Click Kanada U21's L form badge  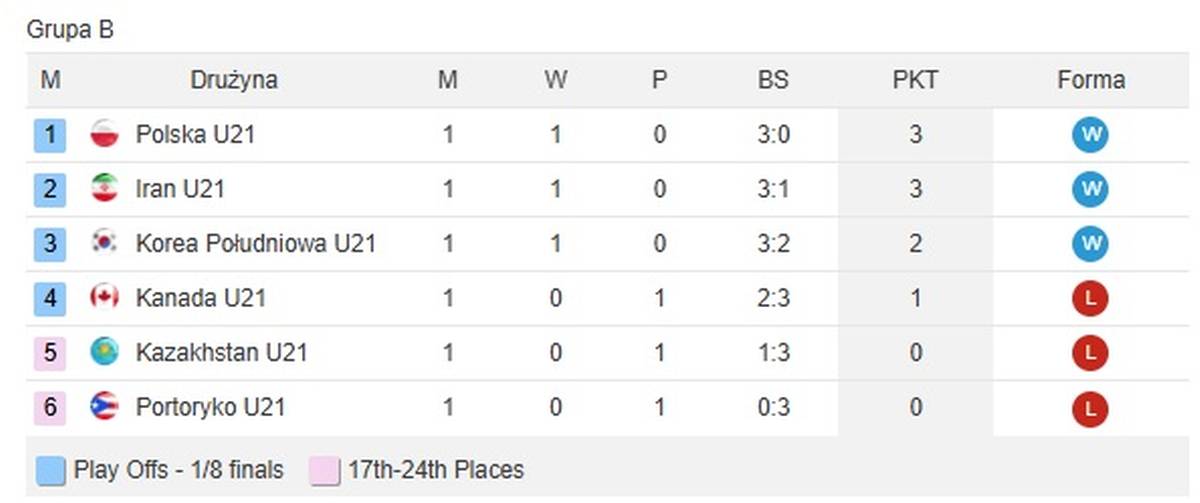tap(1091, 298)
